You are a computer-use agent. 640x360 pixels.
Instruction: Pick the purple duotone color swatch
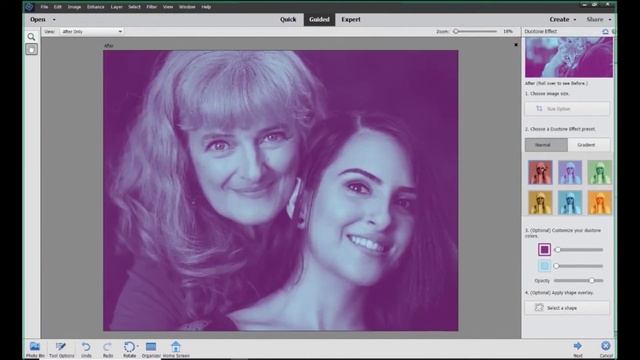tap(544, 249)
